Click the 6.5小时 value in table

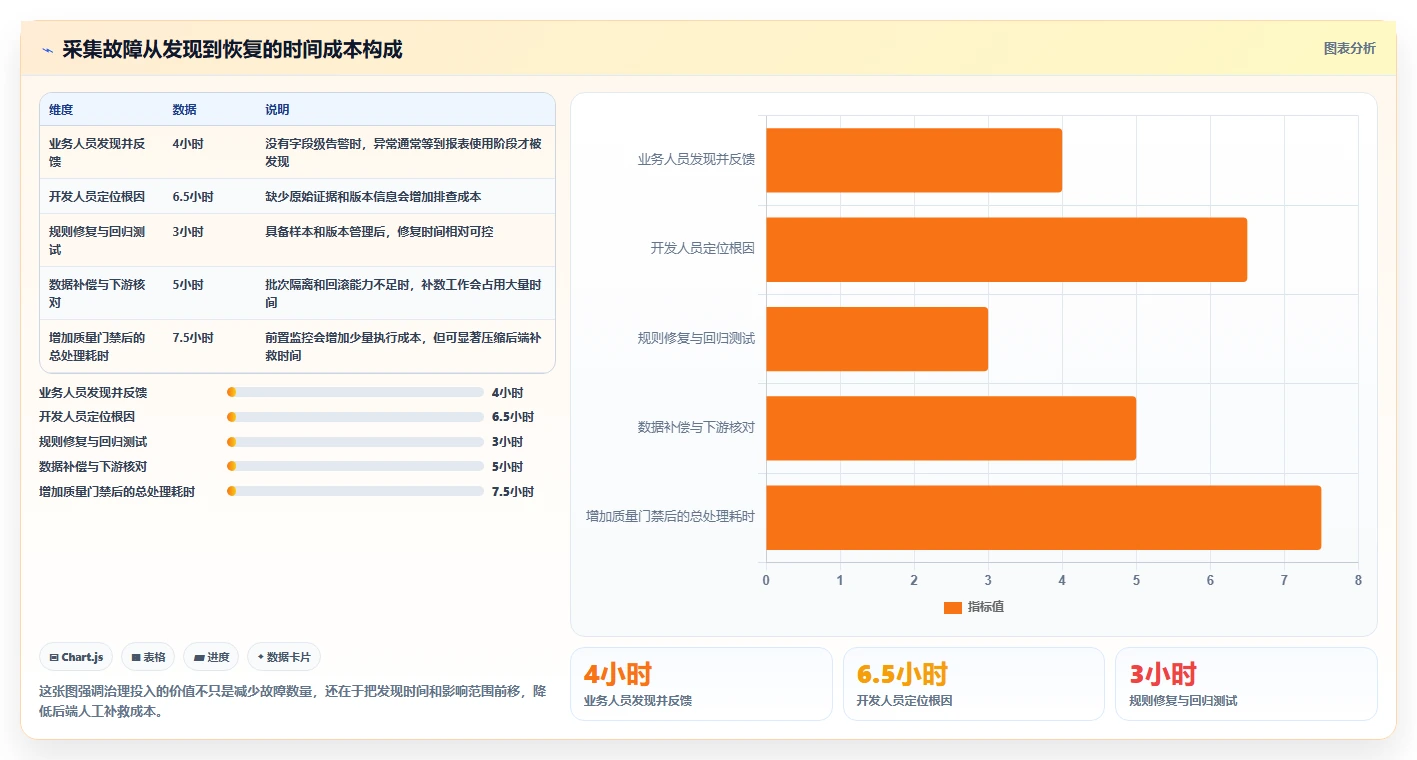[193, 197]
